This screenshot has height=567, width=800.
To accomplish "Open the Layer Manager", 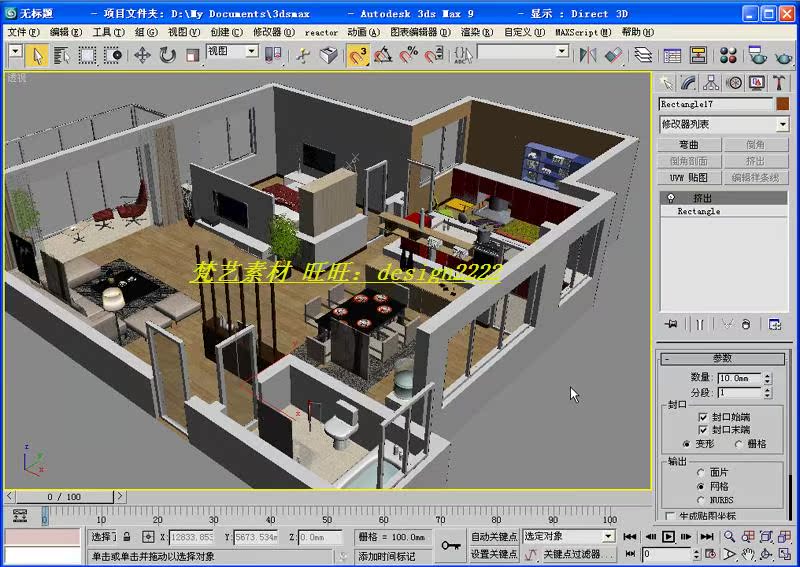I will coord(643,55).
